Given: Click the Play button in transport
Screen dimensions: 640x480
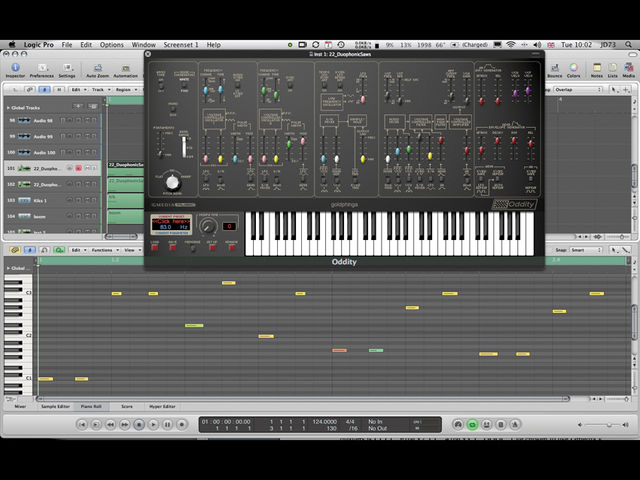Looking at the screenshot, I should click(153, 424).
